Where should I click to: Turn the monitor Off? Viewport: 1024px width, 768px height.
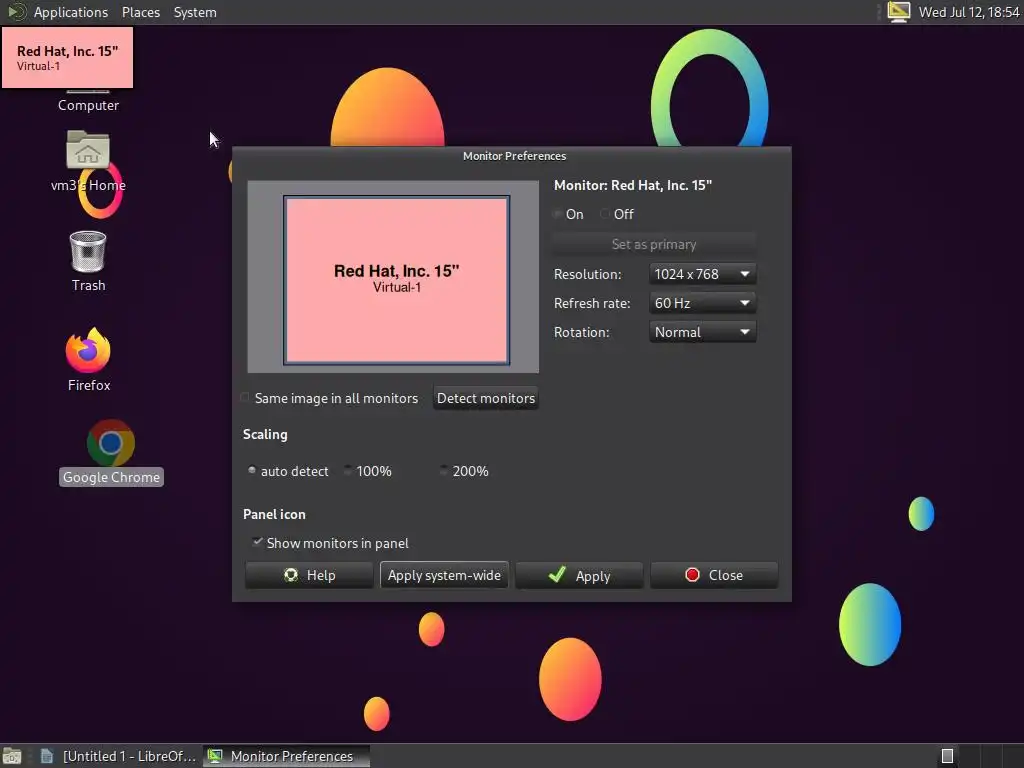(617, 214)
